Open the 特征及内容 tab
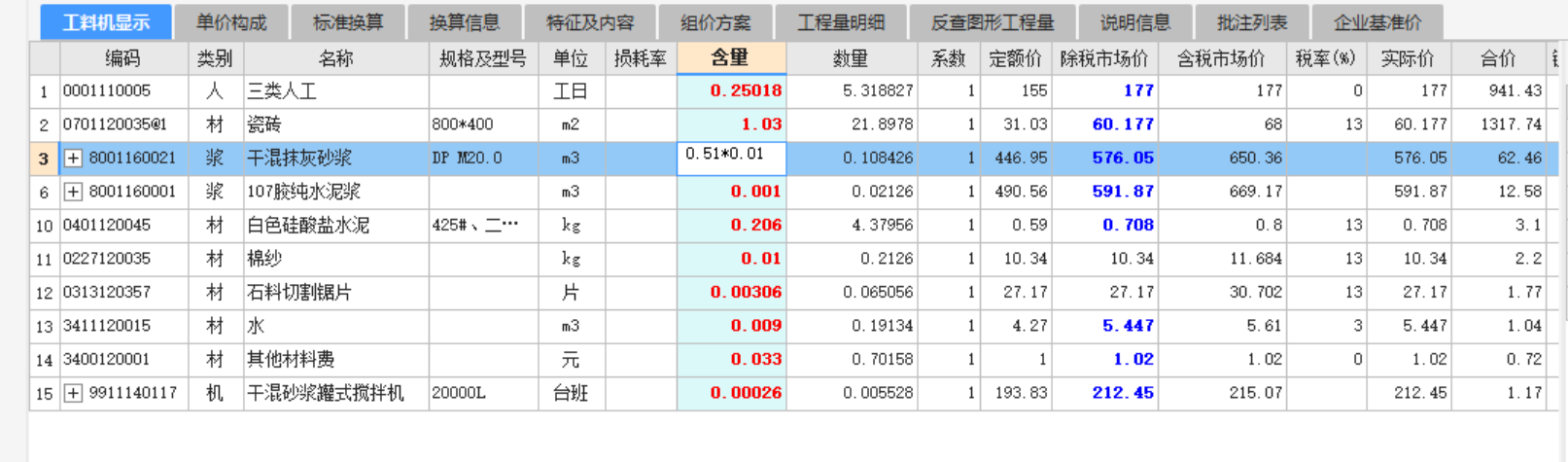 click(590, 22)
